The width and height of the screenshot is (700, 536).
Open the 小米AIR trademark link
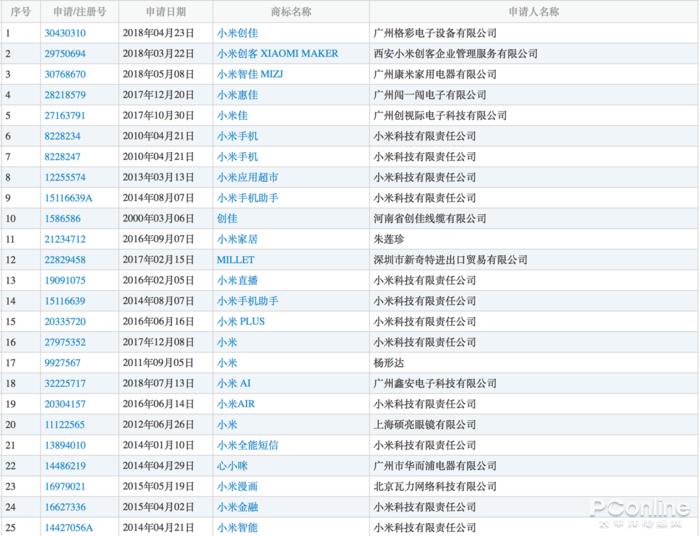236,404
